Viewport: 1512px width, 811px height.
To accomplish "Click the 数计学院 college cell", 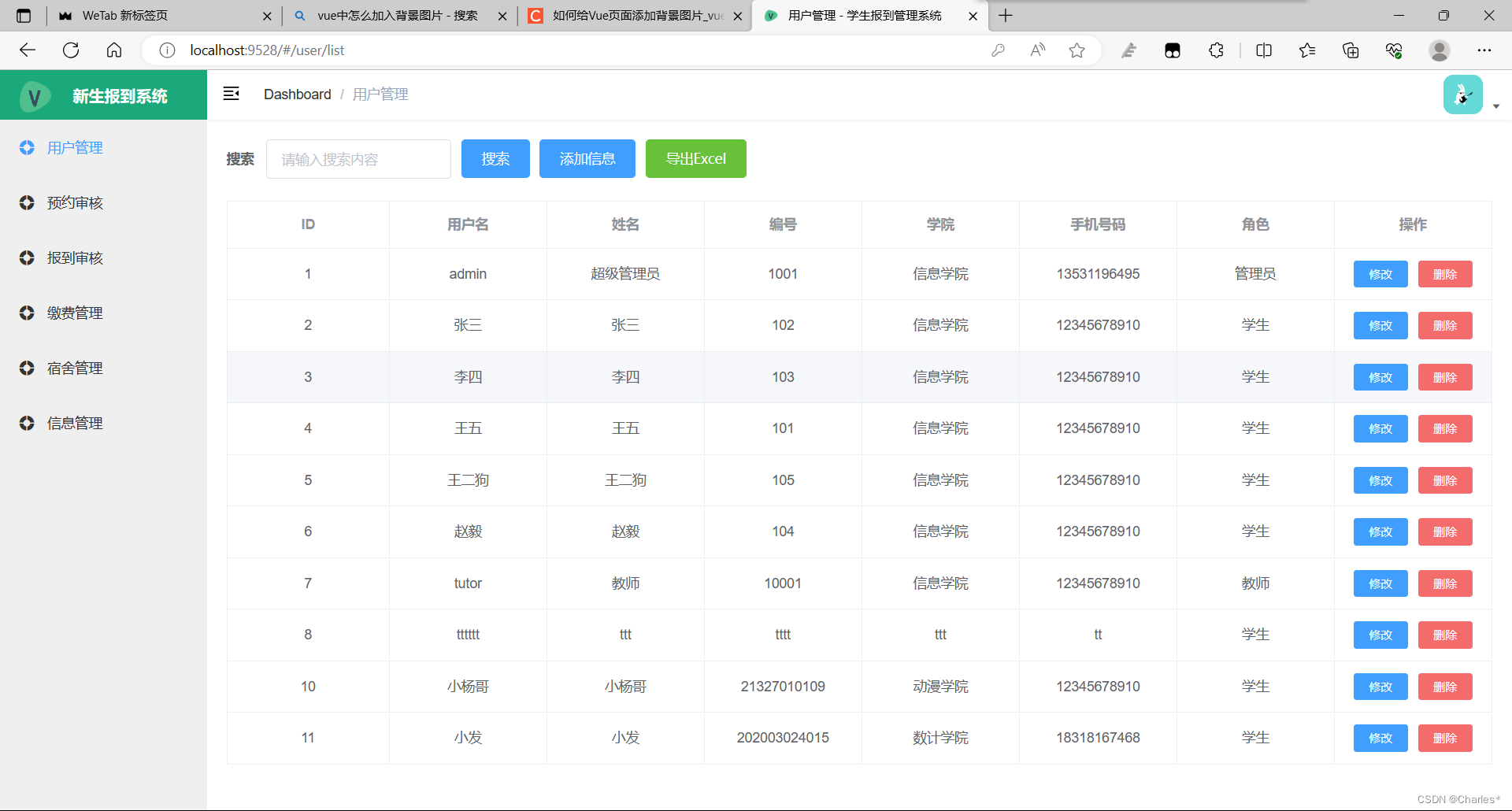I will [940, 738].
